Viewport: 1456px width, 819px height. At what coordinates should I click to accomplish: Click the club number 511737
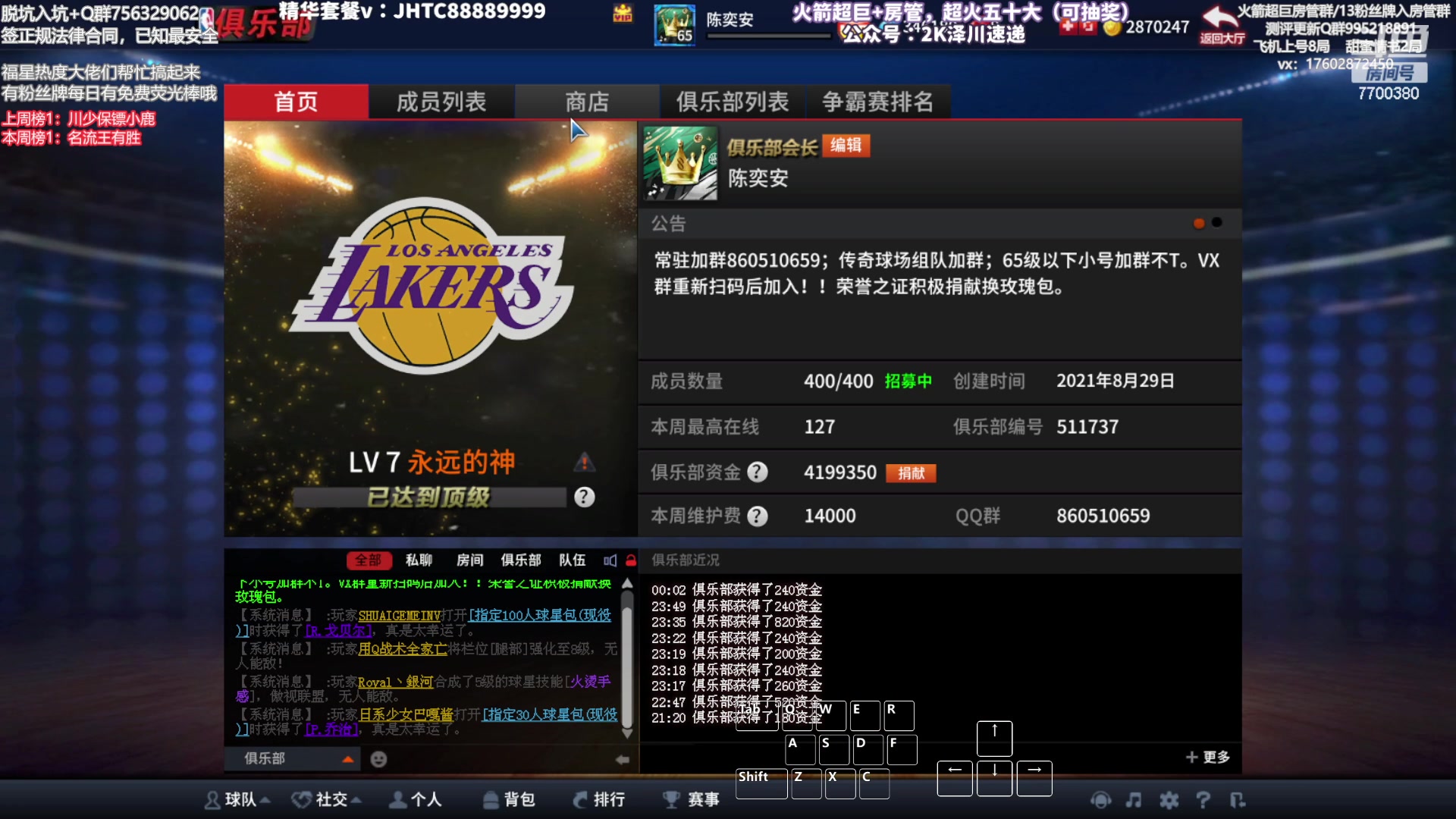click(x=1087, y=427)
